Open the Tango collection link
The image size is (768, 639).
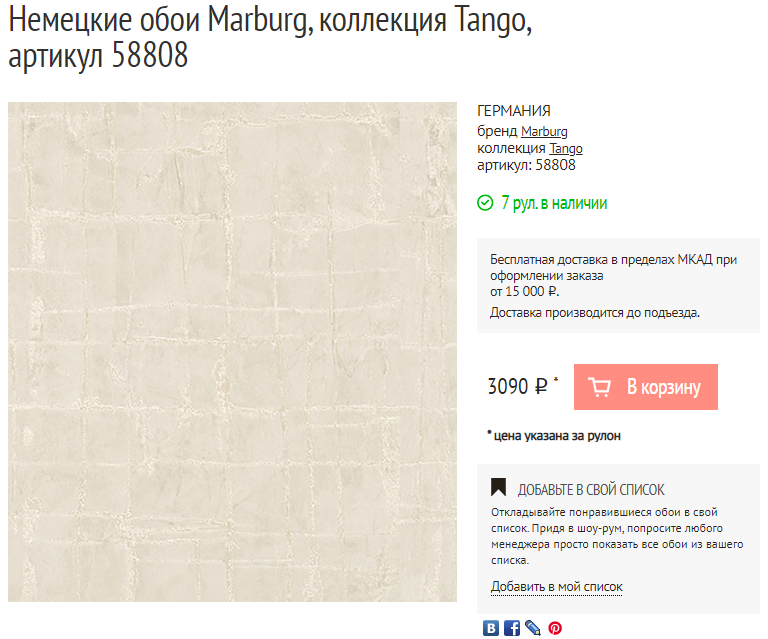(566, 148)
